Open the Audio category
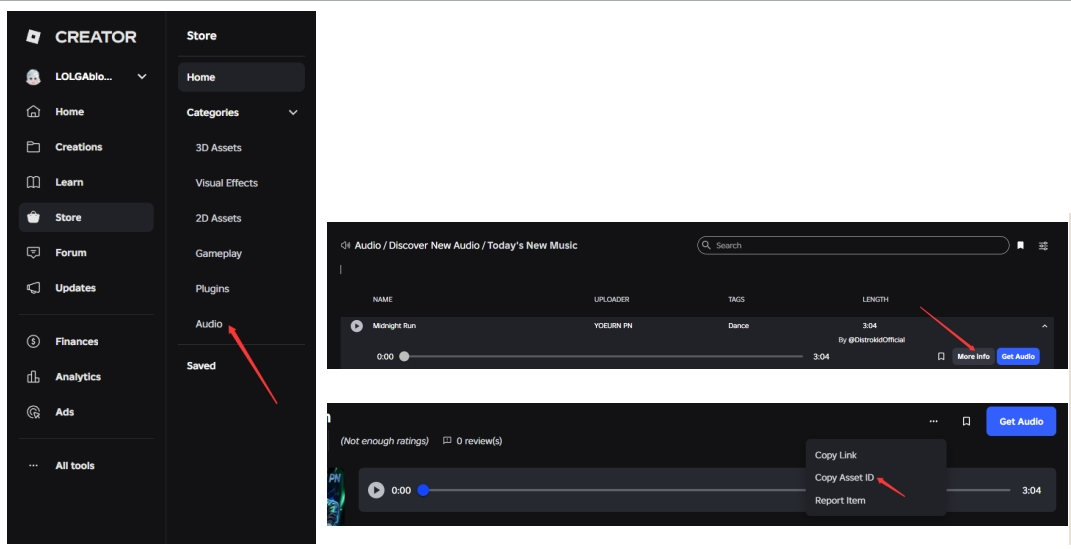 click(x=208, y=324)
